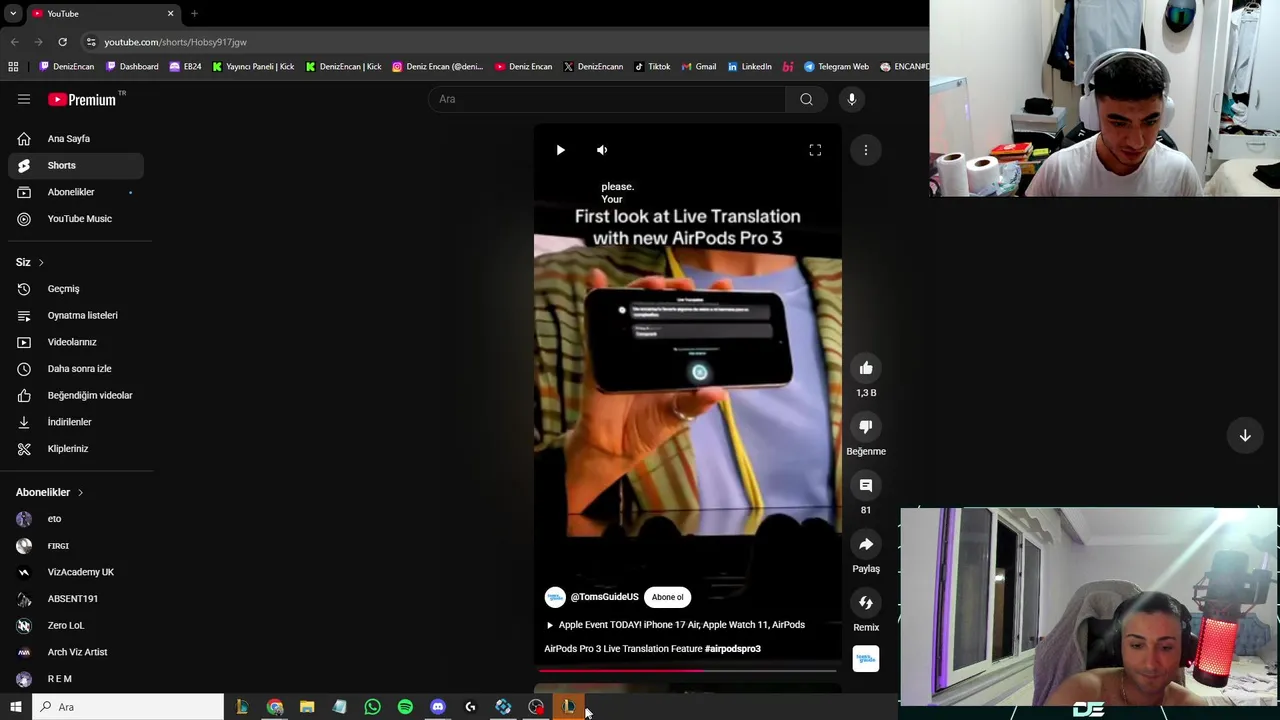
Task: Open WhatsApp from the taskbar
Action: (372, 707)
